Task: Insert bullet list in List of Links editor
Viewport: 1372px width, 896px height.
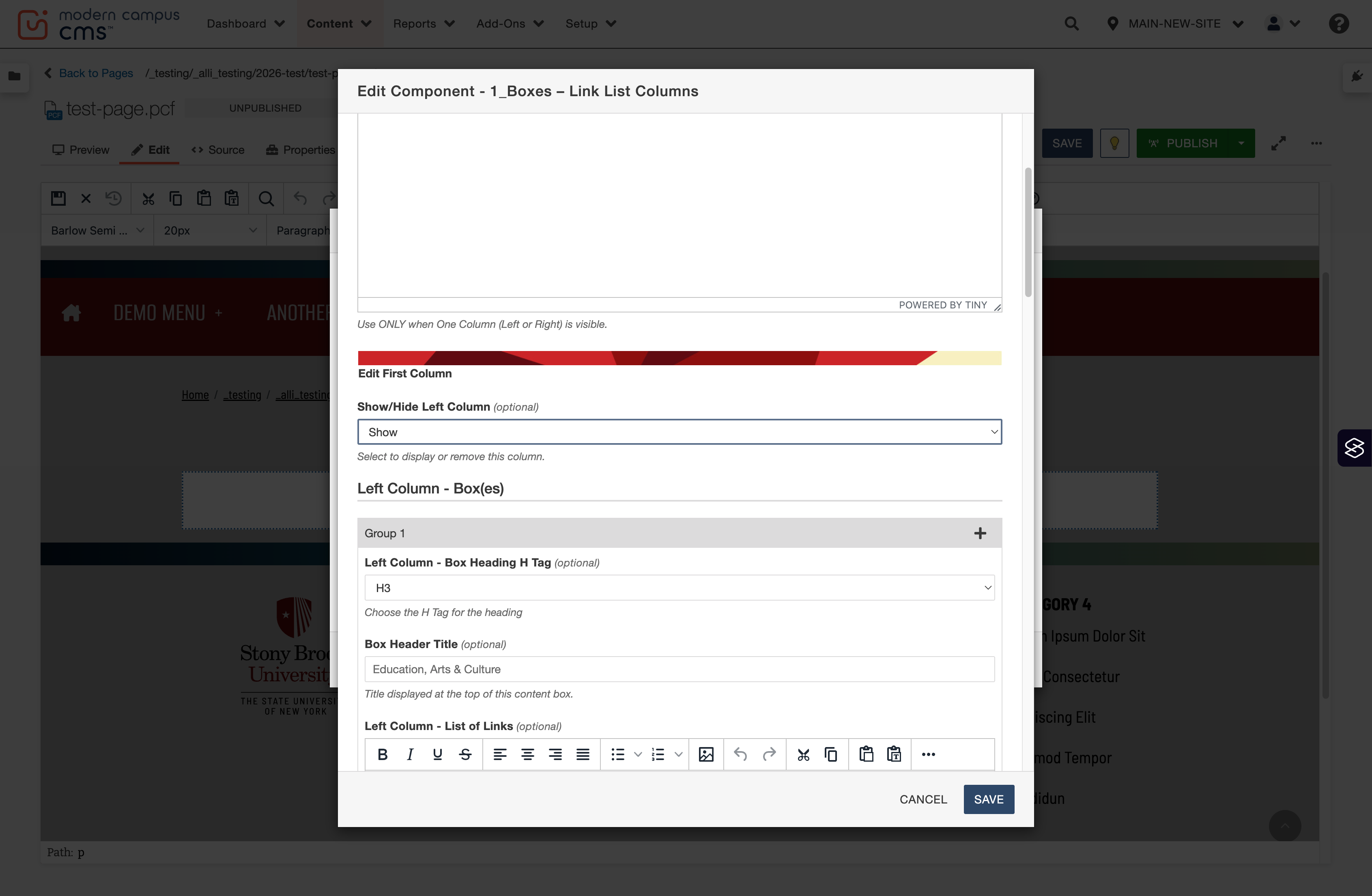Action: tap(618, 754)
